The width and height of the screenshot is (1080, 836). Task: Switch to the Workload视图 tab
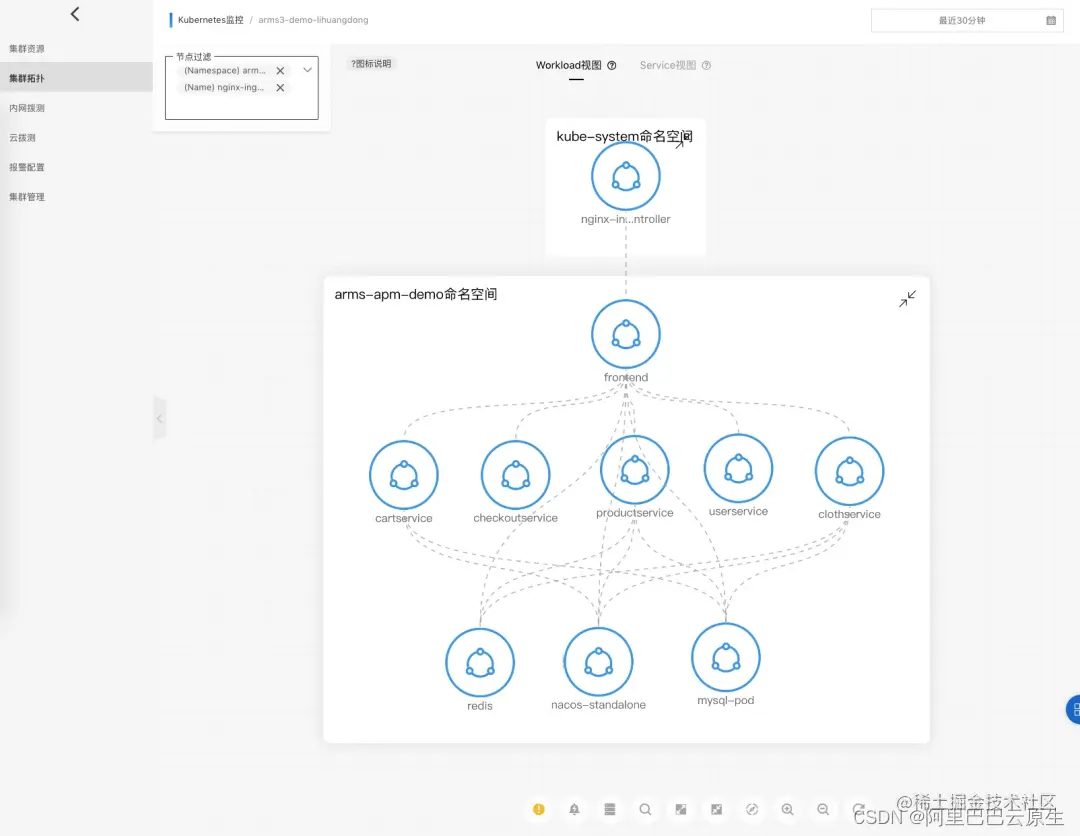pyautogui.click(x=568, y=65)
